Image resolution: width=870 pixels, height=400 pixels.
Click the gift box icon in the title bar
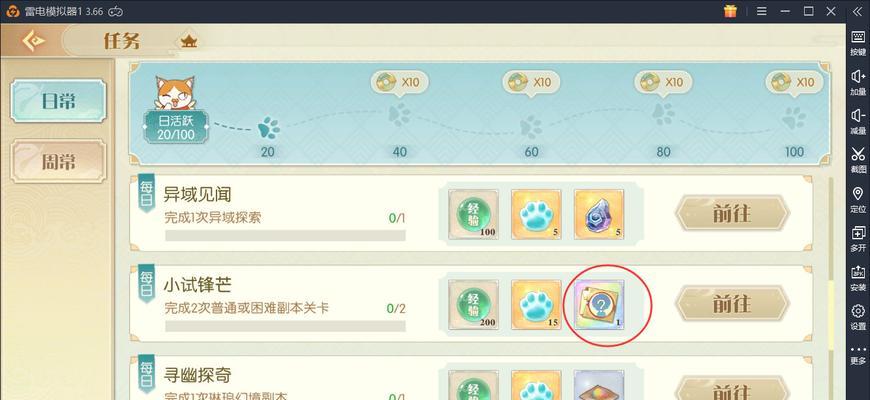pyautogui.click(x=730, y=11)
